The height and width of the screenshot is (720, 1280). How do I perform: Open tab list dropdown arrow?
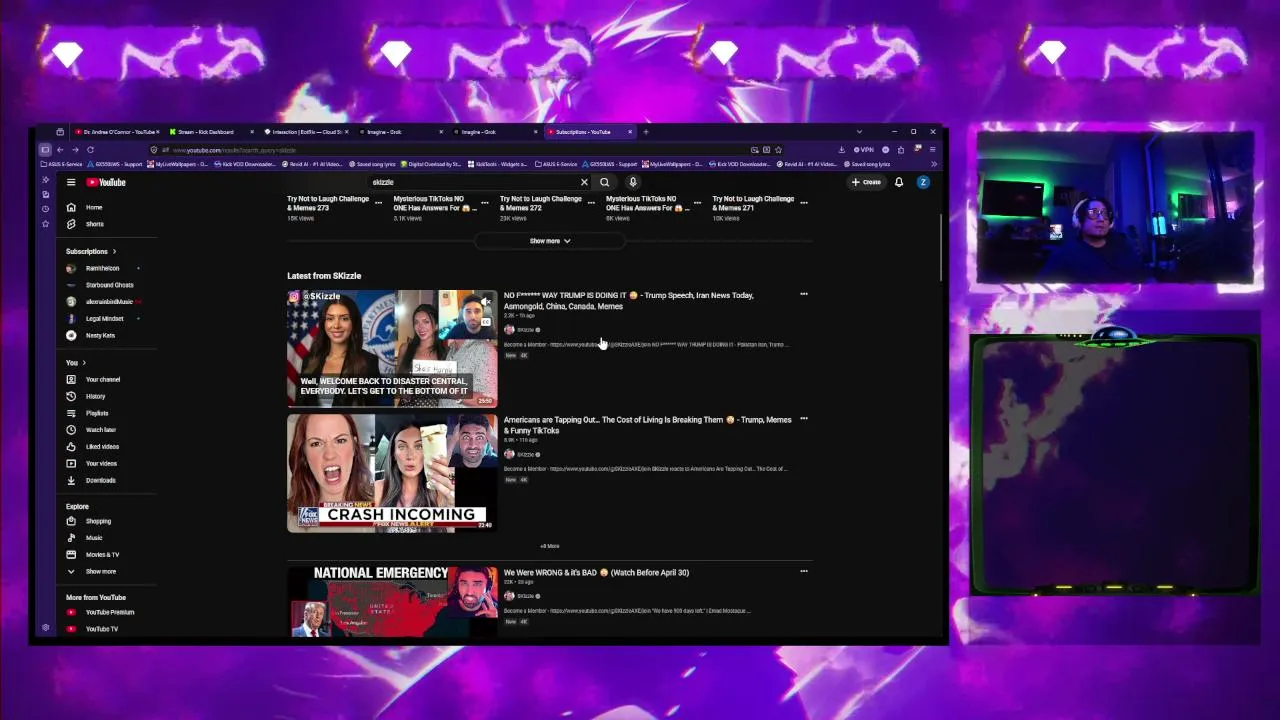(x=858, y=132)
